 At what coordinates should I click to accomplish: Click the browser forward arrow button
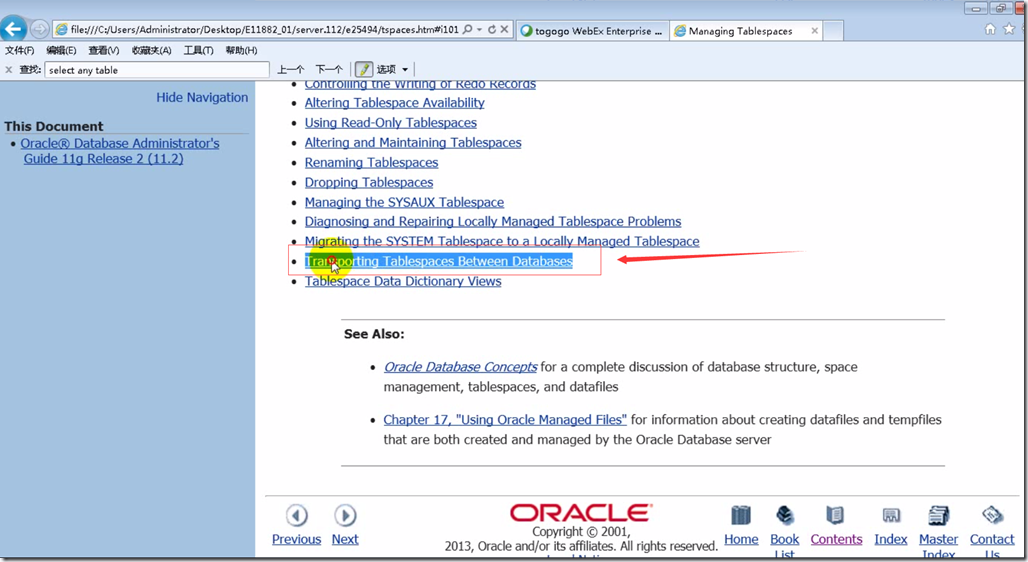click(39, 29)
